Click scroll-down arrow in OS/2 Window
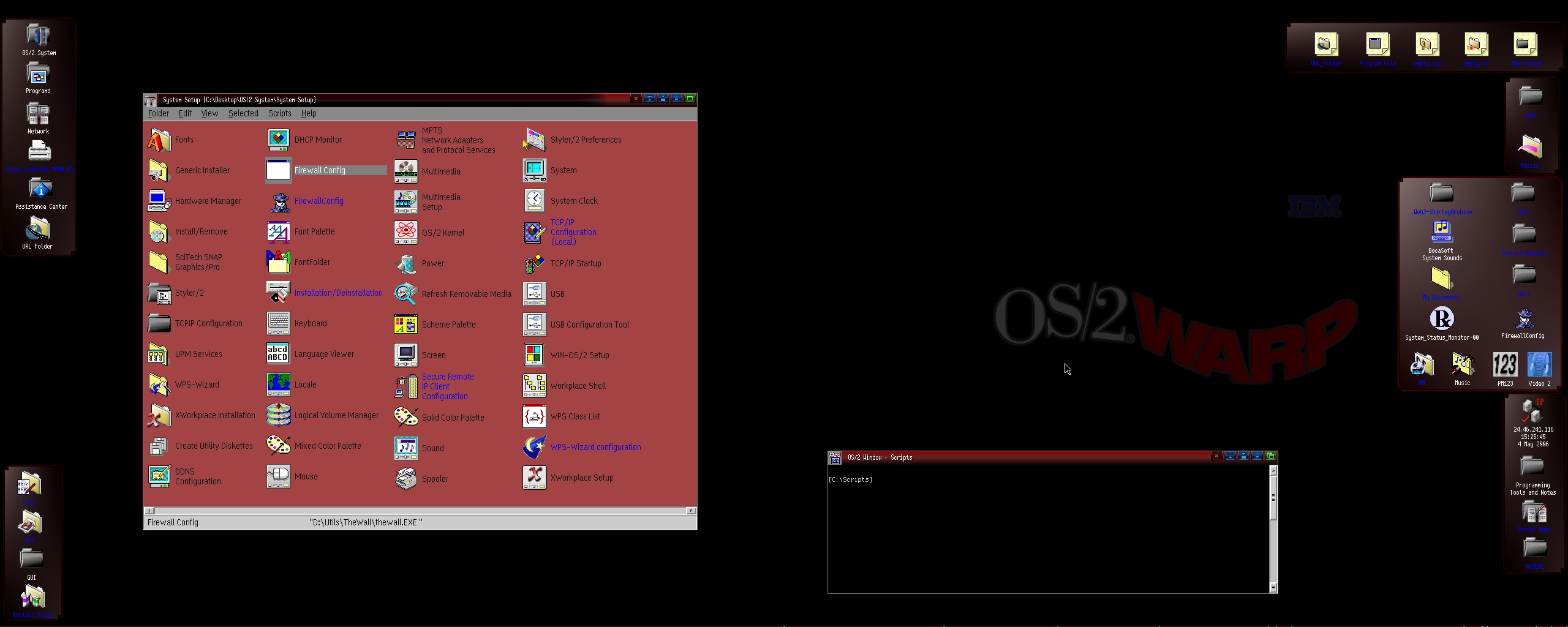The height and width of the screenshot is (627, 1568). 1273,588
